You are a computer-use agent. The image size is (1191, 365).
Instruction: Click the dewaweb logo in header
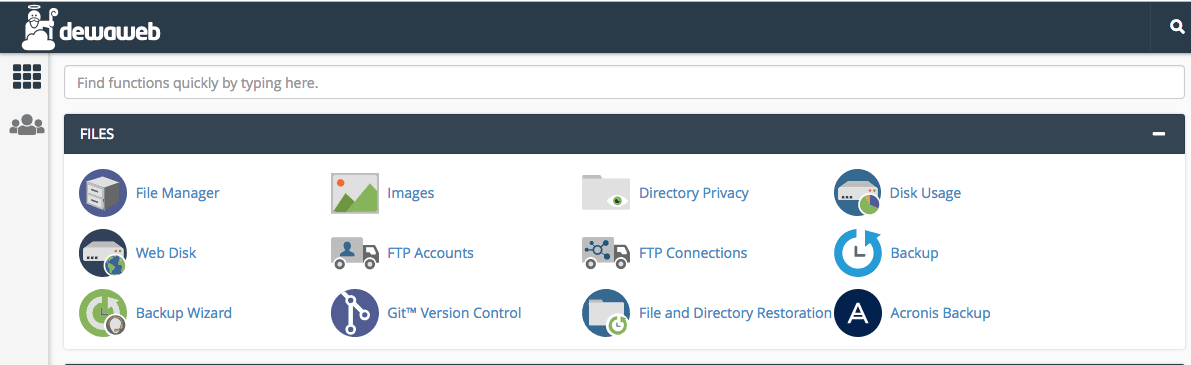(91, 27)
